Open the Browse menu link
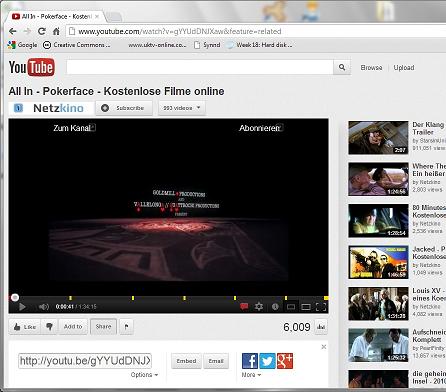Screen dimensions: 446x392 point(371,68)
